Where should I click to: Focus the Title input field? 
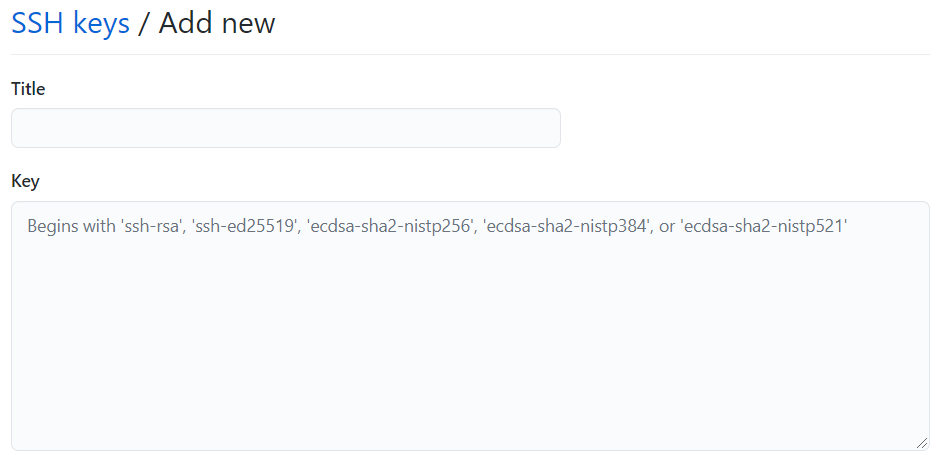[x=286, y=128]
